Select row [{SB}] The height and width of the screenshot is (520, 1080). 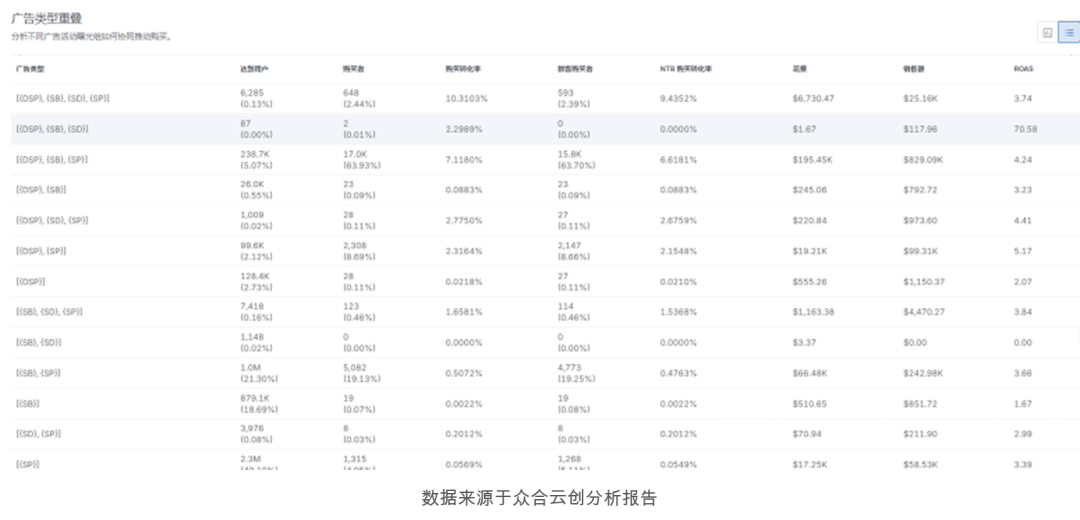545,404
